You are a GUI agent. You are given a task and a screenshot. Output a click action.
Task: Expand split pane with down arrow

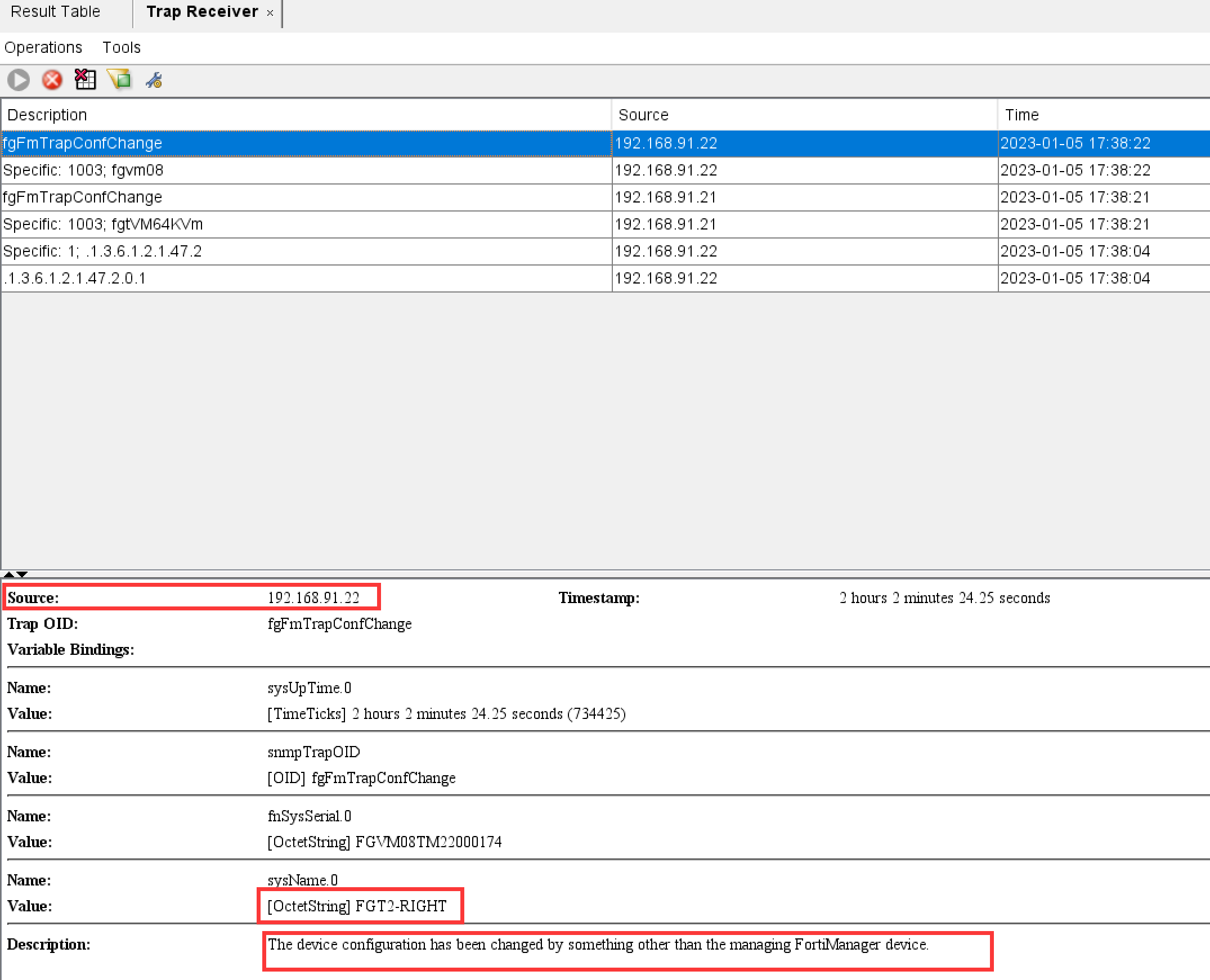coord(22,574)
